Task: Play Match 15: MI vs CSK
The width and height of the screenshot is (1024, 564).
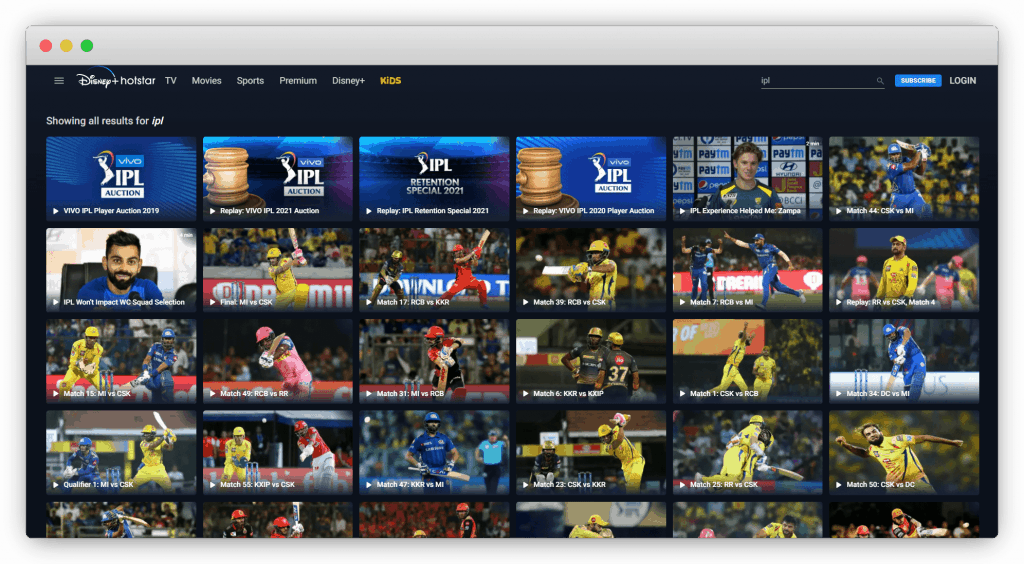Action: point(121,361)
